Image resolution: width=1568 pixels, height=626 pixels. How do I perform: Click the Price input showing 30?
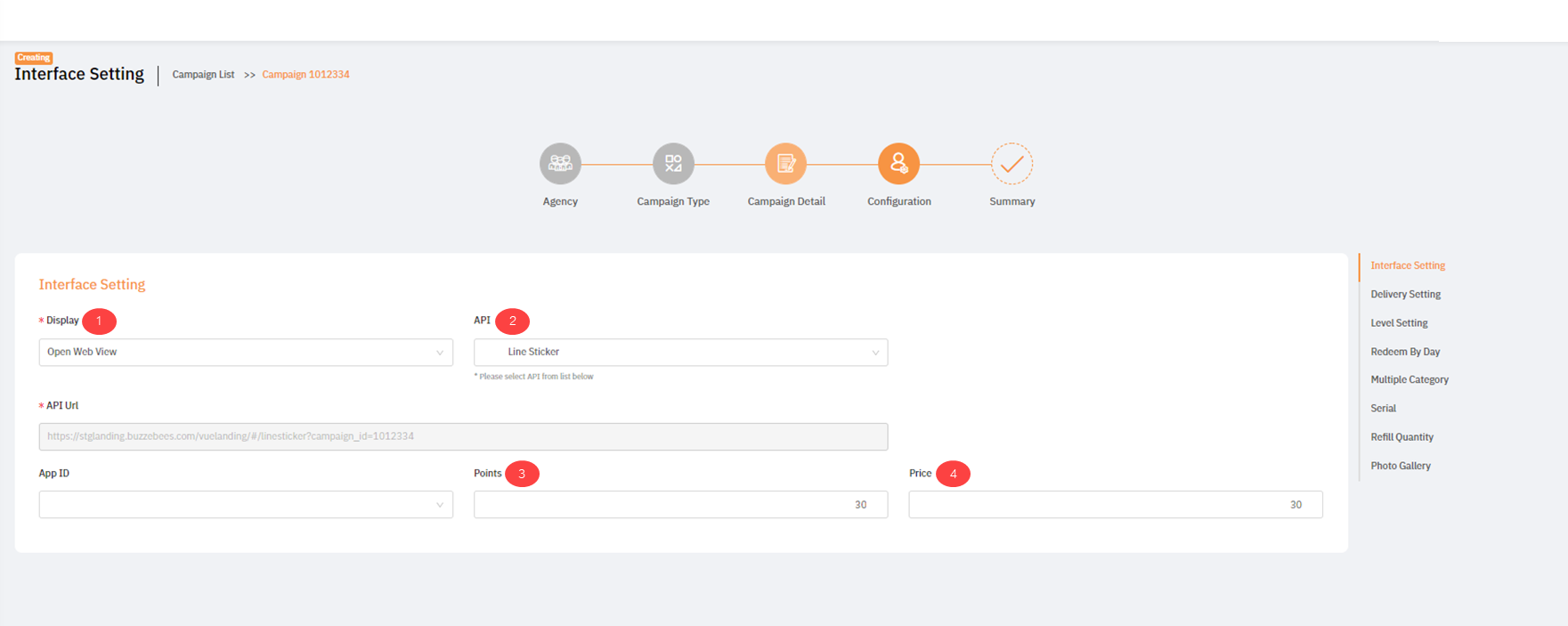1114,504
